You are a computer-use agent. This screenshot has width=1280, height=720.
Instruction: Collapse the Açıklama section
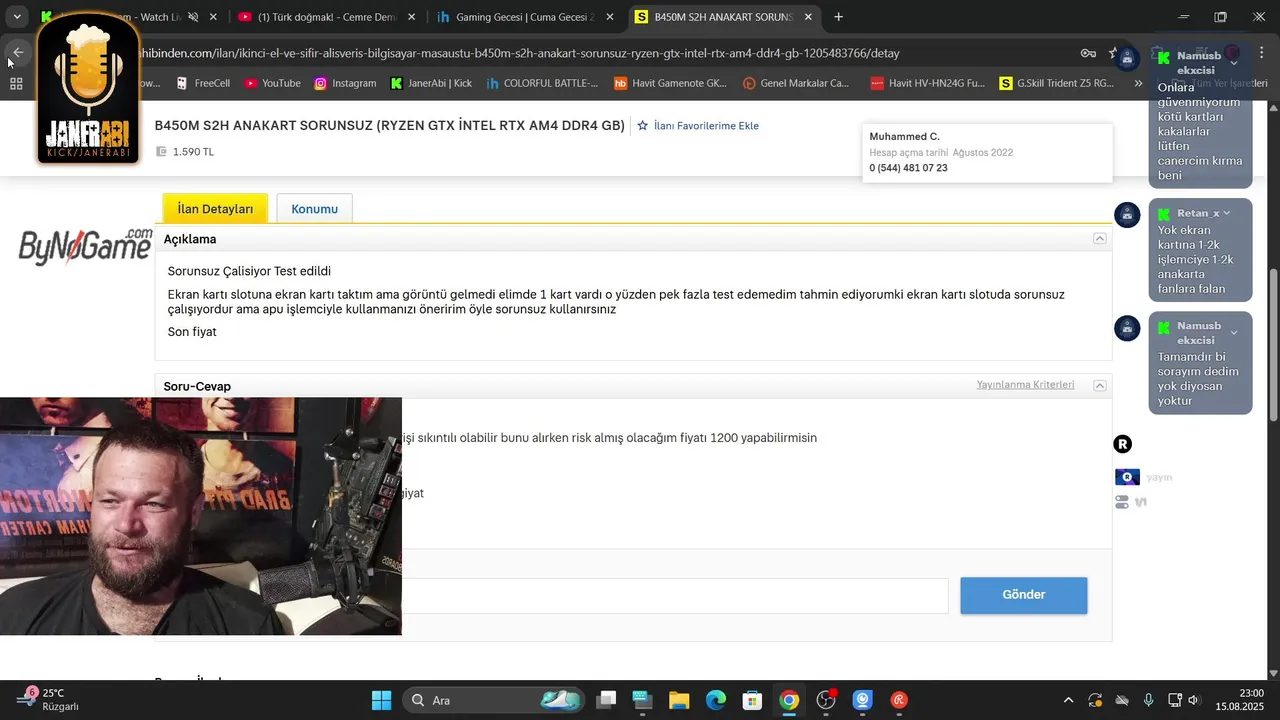tap(1099, 239)
